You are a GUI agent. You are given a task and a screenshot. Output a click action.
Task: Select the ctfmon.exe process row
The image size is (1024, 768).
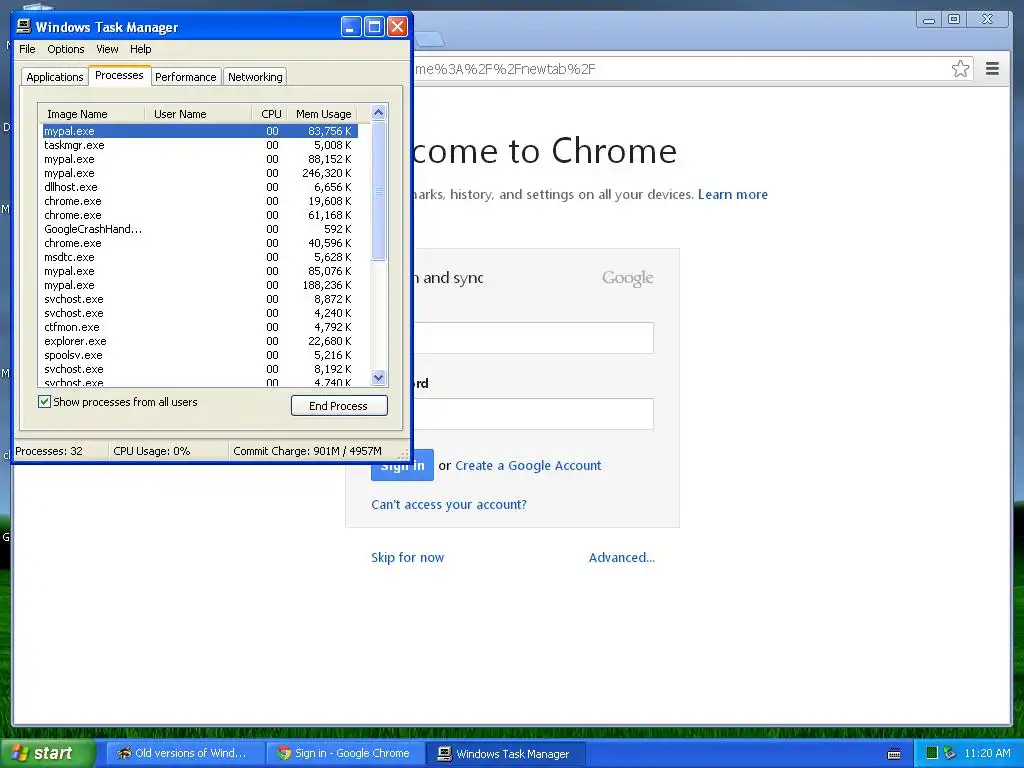pyautogui.click(x=200, y=327)
